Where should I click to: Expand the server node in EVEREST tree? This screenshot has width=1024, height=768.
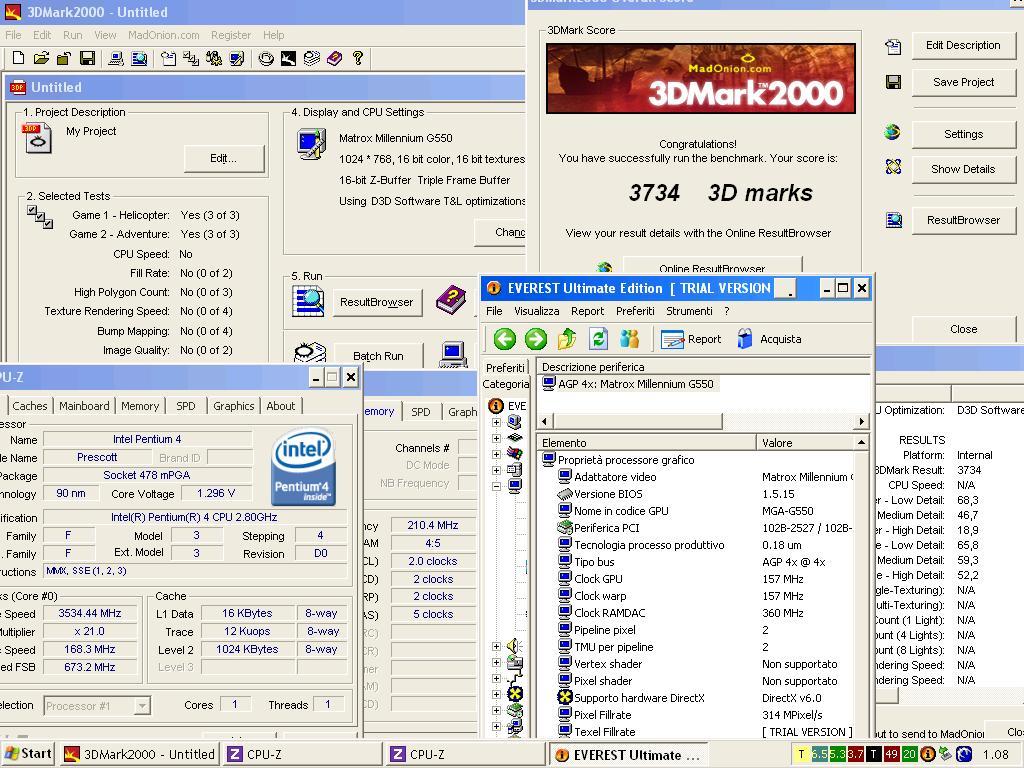496,470
